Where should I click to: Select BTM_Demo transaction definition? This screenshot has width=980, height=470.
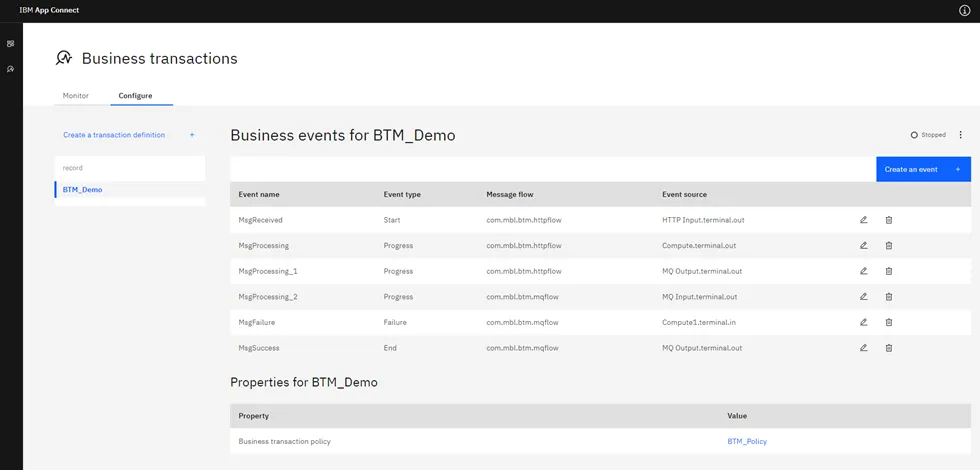click(x=130, y=189)
